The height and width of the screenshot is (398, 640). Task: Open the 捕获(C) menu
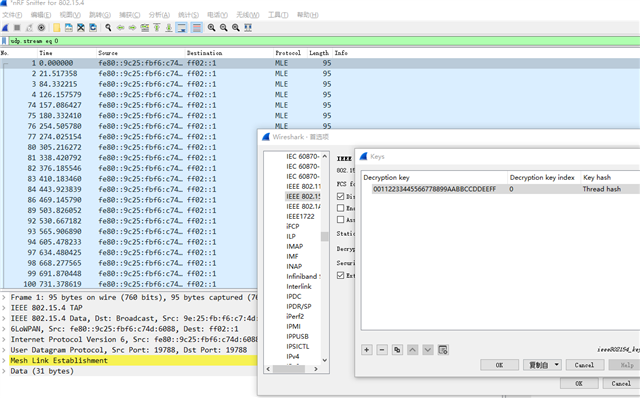point(129,15)
